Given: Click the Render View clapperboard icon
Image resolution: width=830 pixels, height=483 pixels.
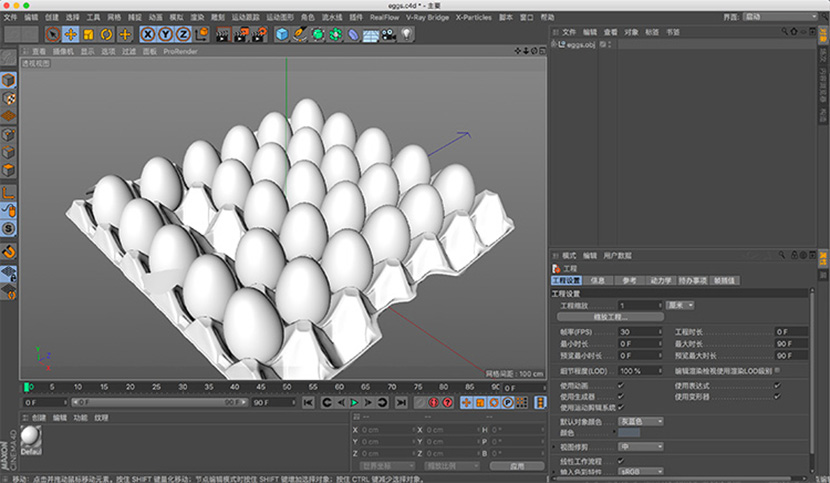Looking at the screenshot, I should [222, 34].
